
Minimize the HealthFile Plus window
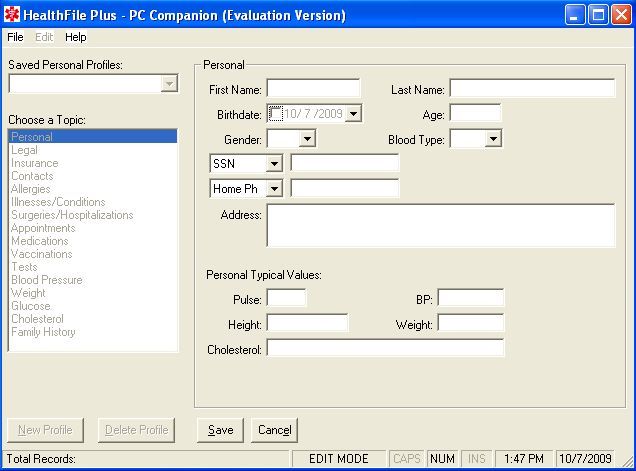pyautogui.click(x=575, y=15)
